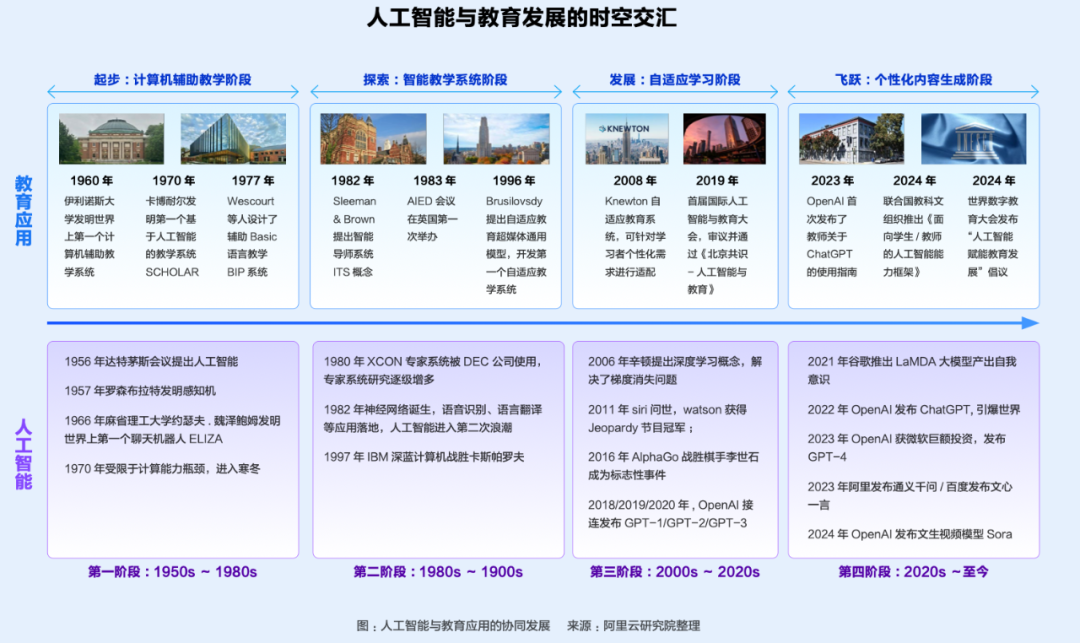
Task: Click the vertical label 教育应用
Action: click(x=23, y=211)
